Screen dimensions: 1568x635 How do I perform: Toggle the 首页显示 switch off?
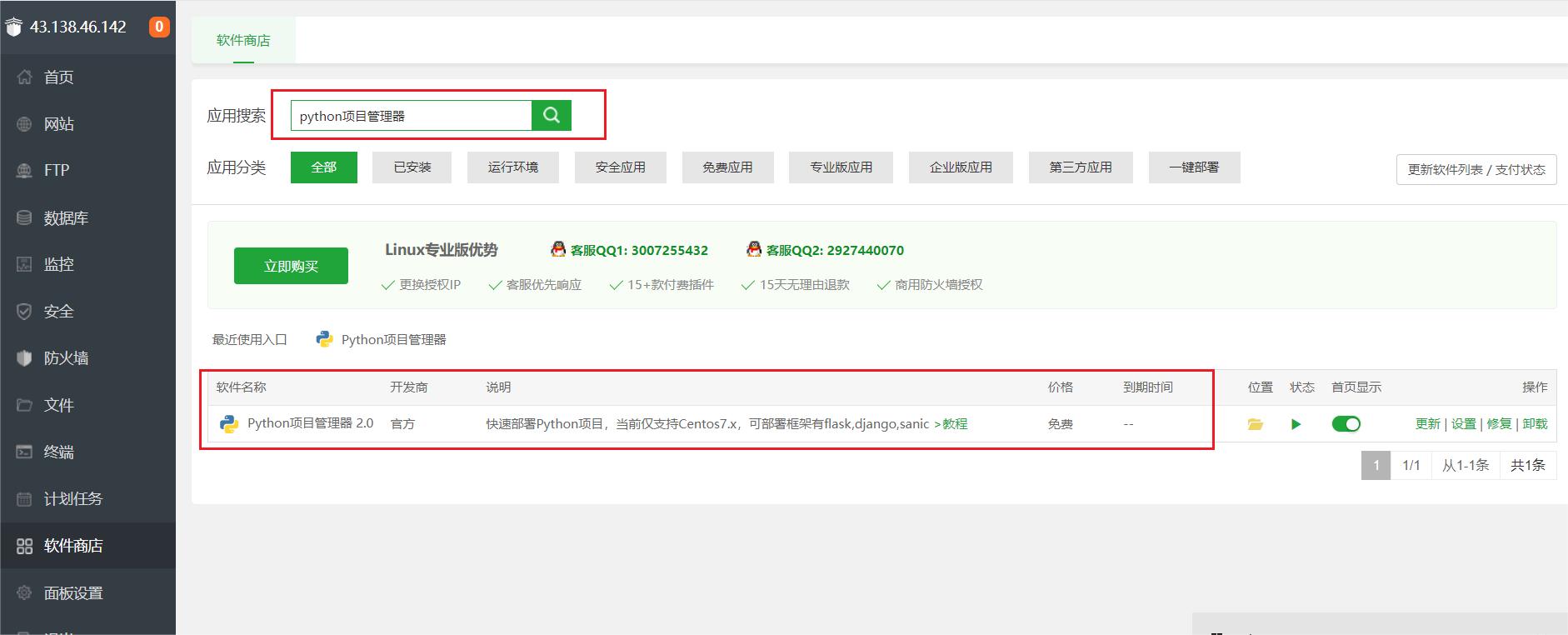(x=1346, y=424)
